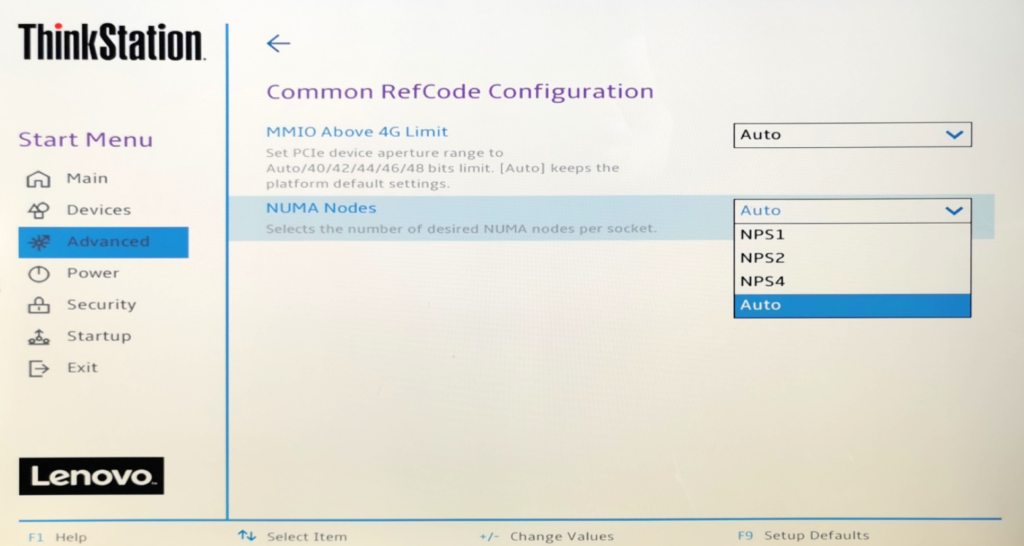The height and width of the screenshot is (546, 1024).
Task: Choose NPS4 in NUMA Nodes list
Action: [x=852, y=281]
